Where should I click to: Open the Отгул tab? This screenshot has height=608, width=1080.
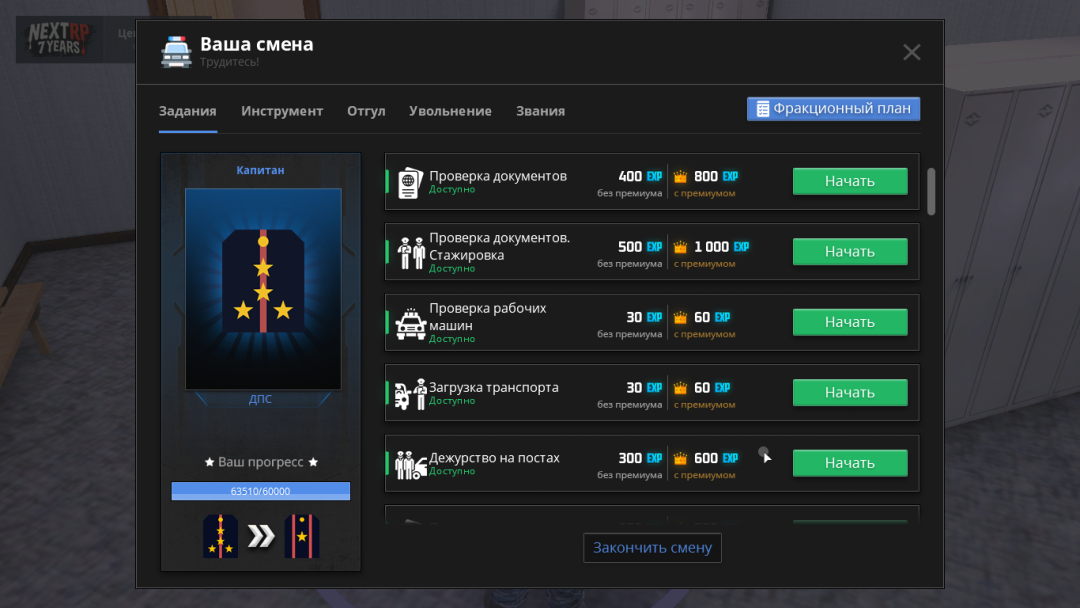point(366,111)
